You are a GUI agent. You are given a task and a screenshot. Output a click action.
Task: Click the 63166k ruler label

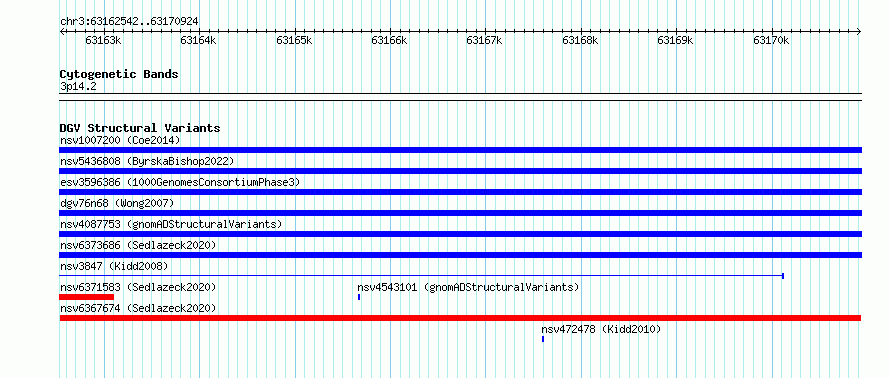[389, 41]
